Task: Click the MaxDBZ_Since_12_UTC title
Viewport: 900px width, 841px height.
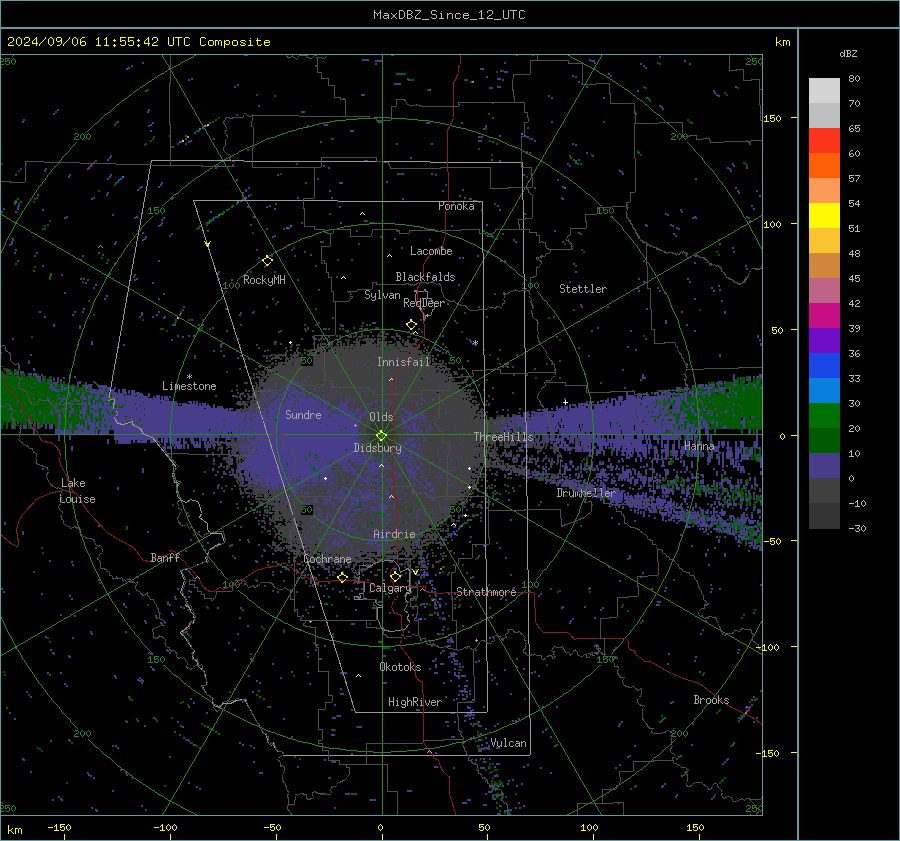Action: 449,15
